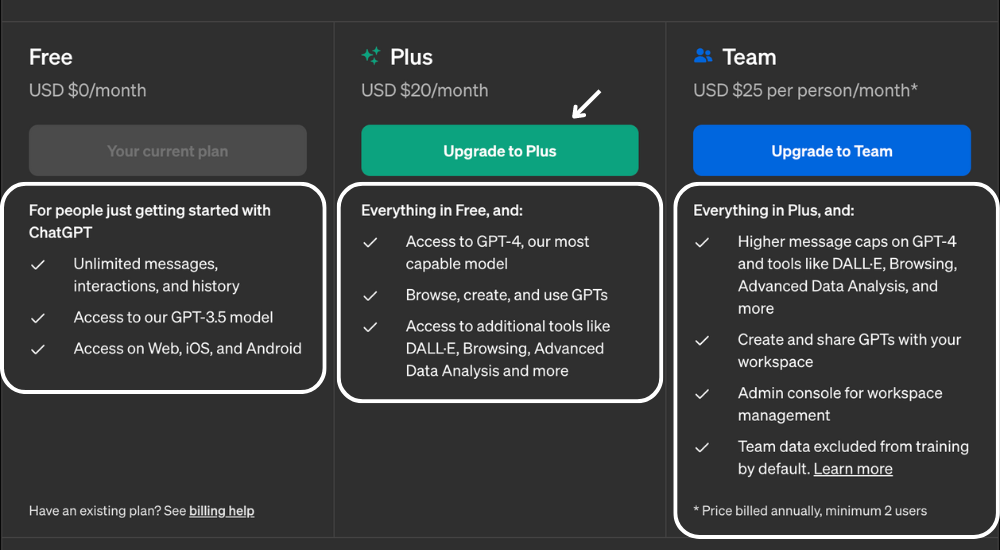Open the Learn more link under Team

[853, 469]
